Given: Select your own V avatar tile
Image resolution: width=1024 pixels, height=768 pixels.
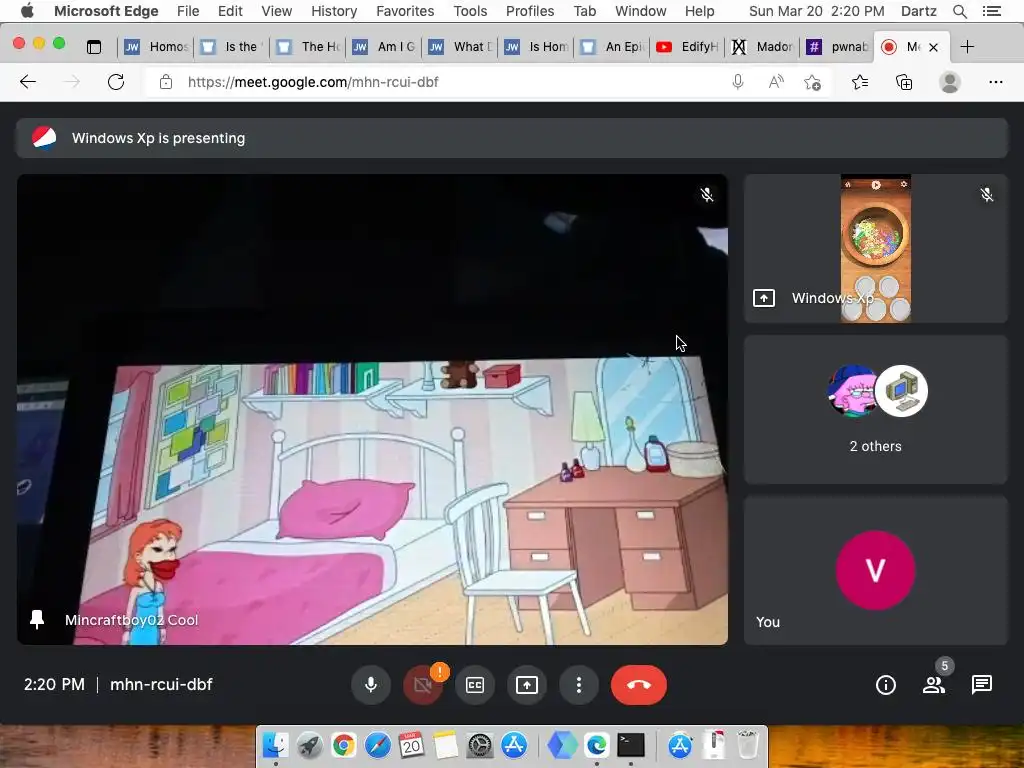Looking at the screenshot, I should tap(876, 570).
